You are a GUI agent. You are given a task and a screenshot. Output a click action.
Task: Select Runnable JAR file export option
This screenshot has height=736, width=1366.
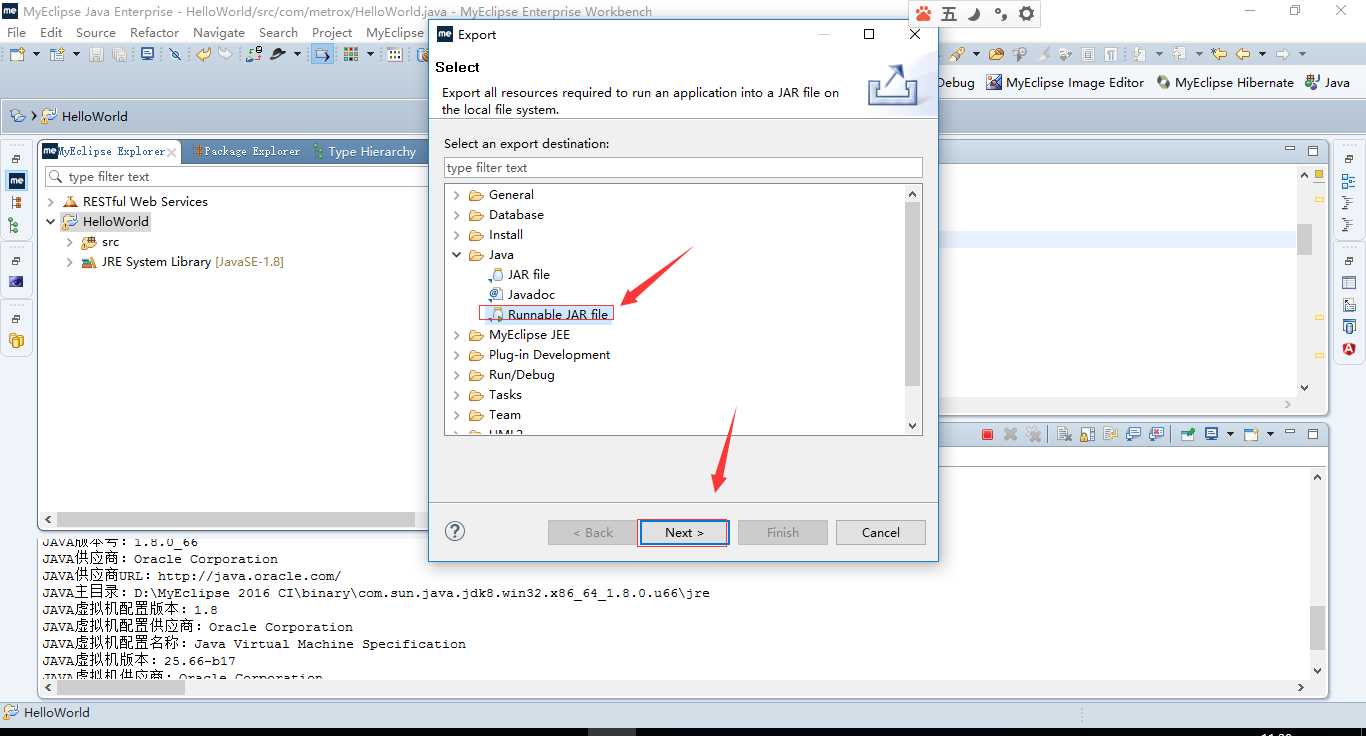pos(557,314)
